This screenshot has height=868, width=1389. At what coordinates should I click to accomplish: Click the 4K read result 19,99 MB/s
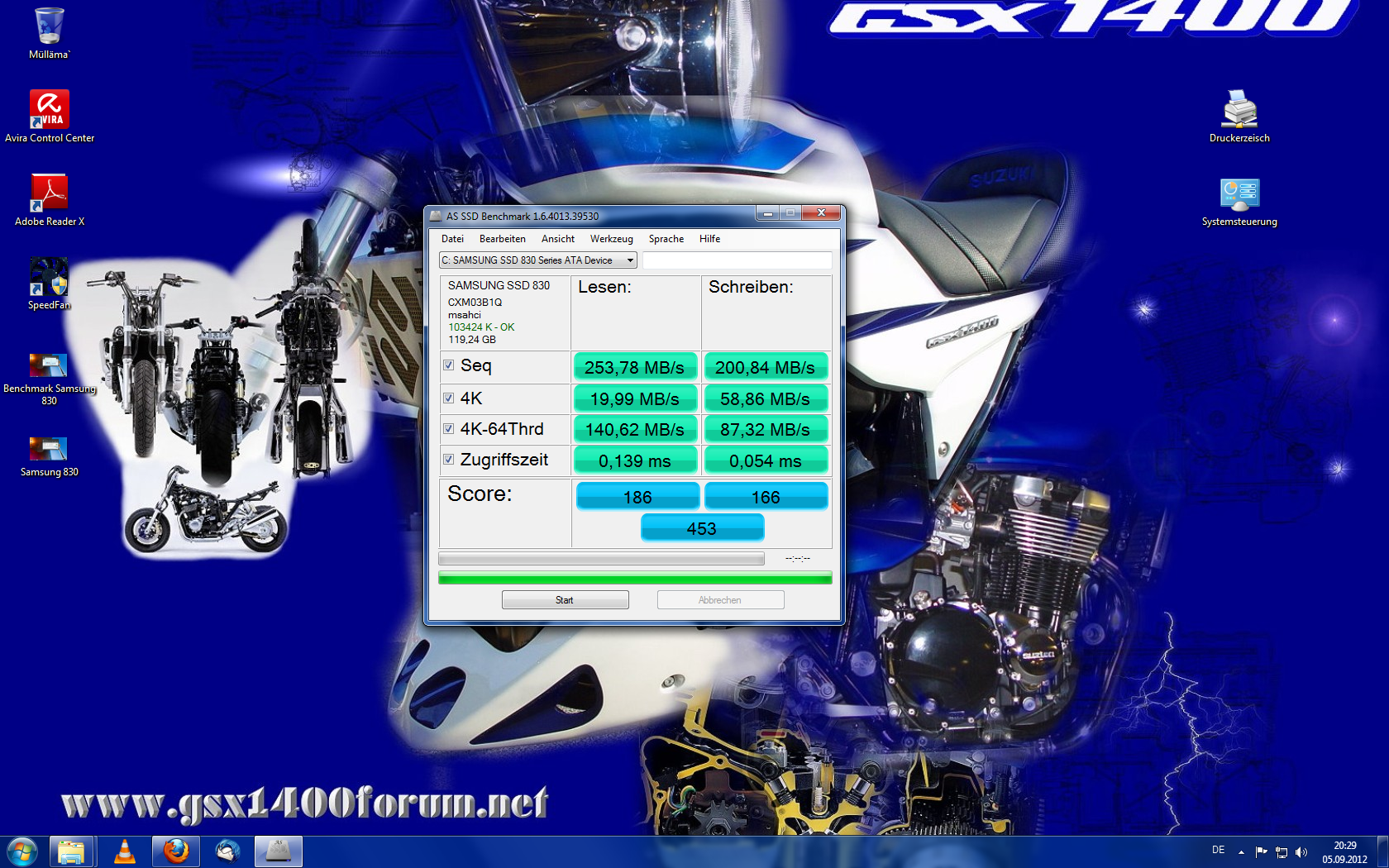[x=635, y=398]
